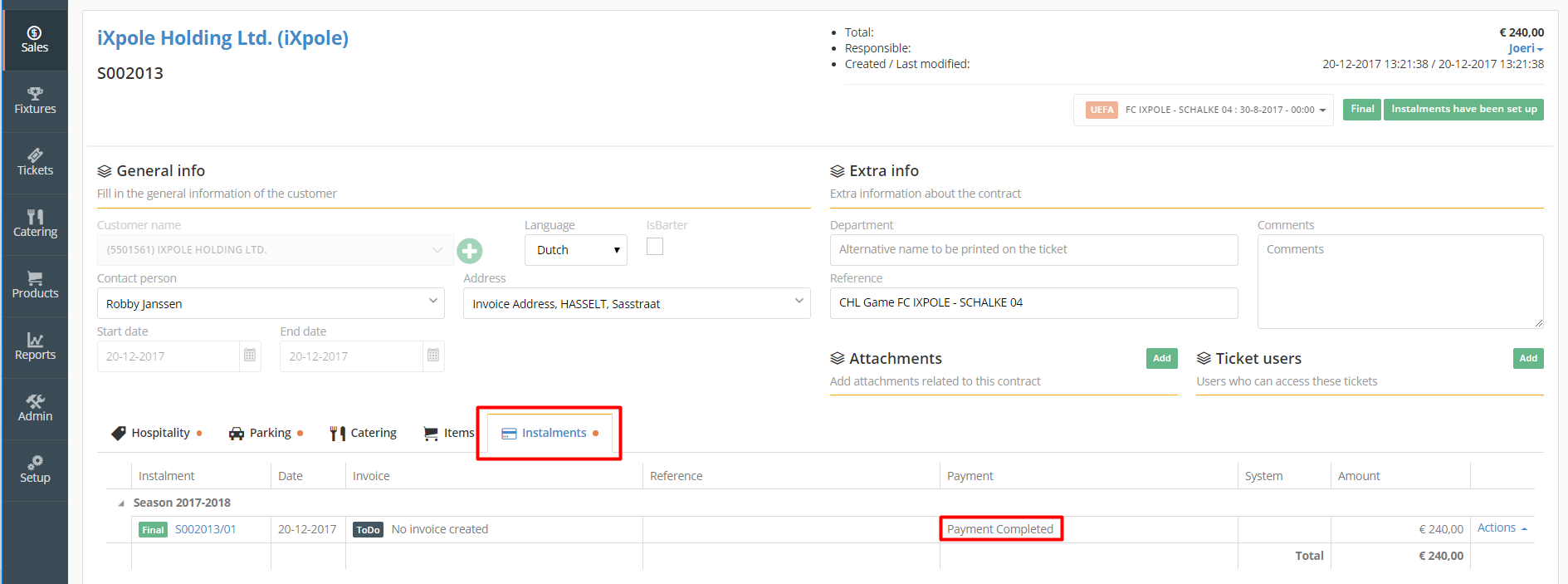The height and width of the screenshot is (584, 1568).
Task: Click the UEFA badge in fixture selector
Action: [x=1102, y=110]
